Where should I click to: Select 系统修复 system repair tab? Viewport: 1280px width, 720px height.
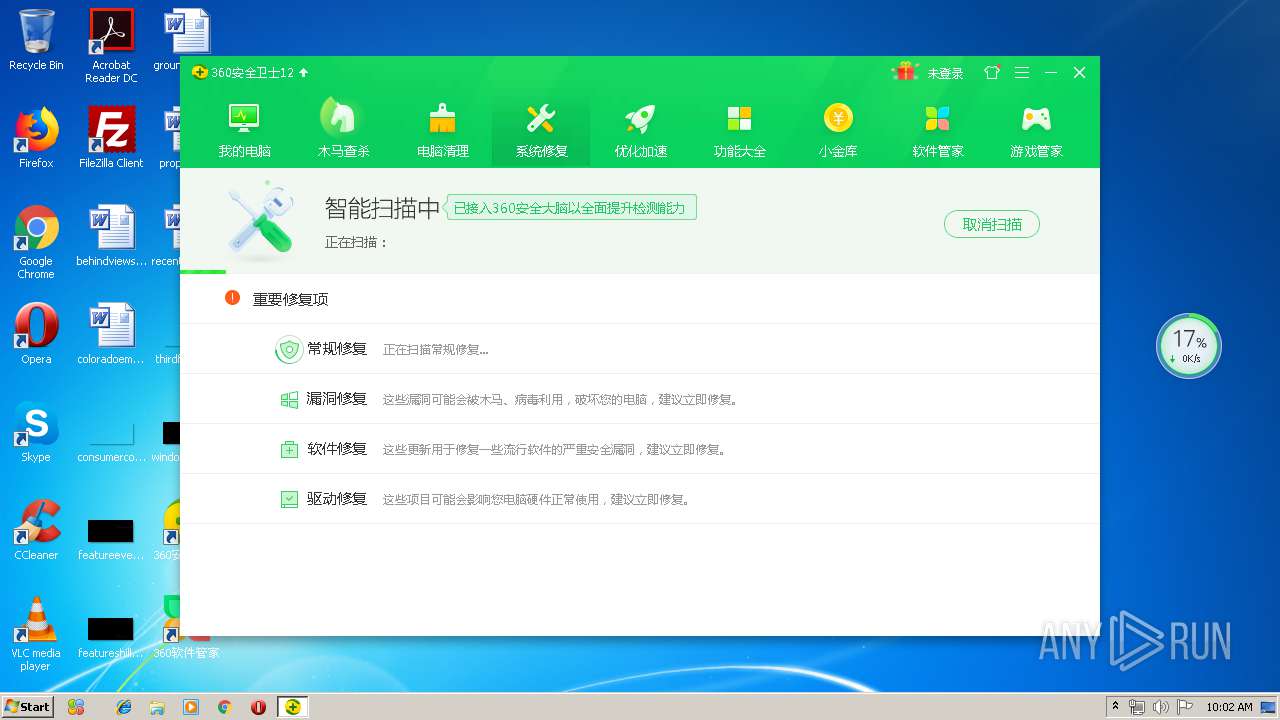pyautogui.click(x=541, y=129)
